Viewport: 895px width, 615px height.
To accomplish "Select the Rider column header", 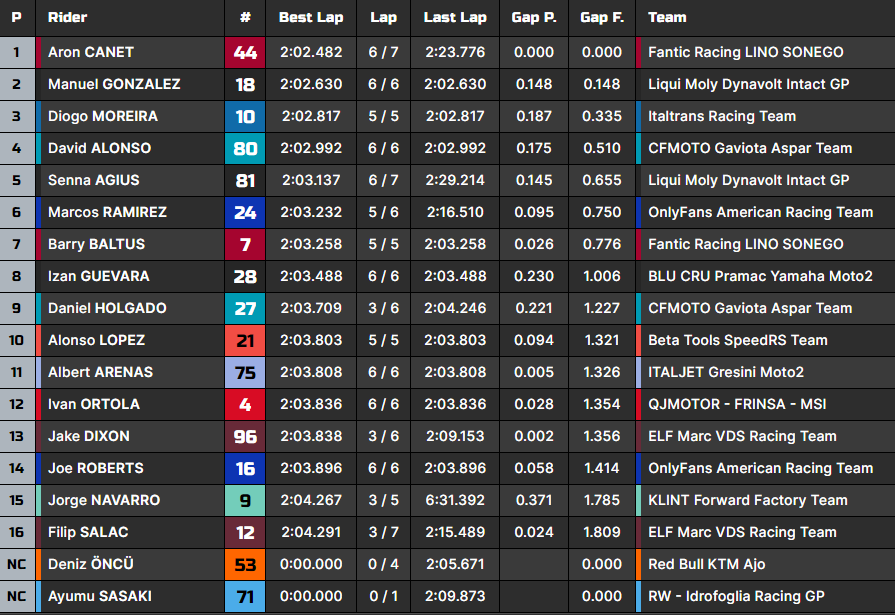I will (x=67, y=17).
